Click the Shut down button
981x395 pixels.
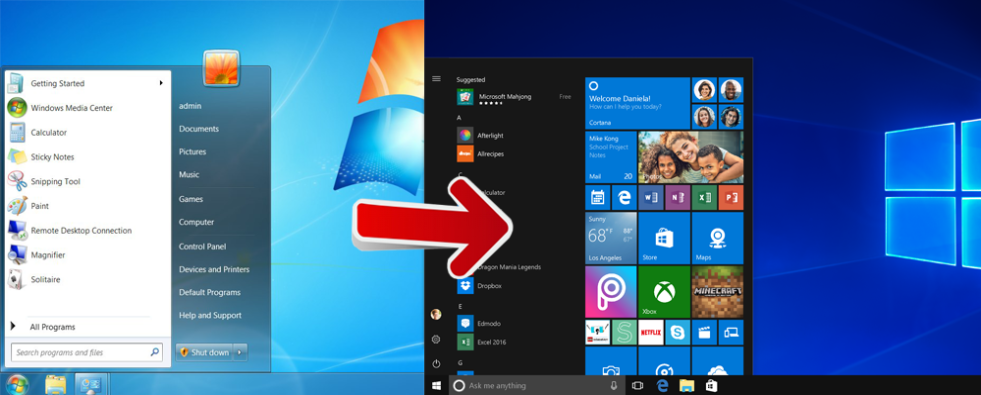tap(204, 352)
